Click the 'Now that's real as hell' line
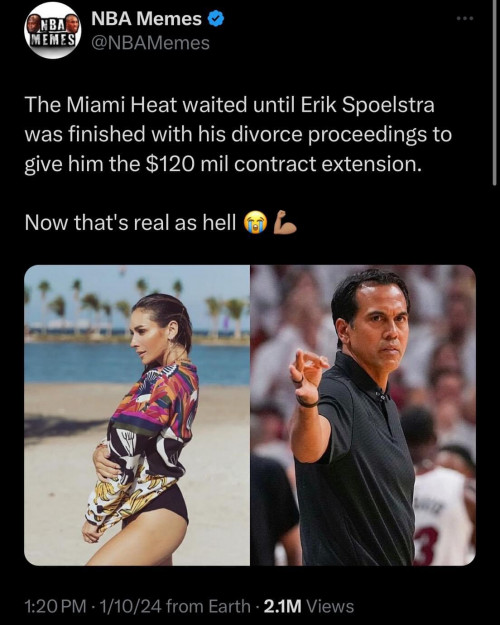The image size is (500, 625). (x=130, y=222)
